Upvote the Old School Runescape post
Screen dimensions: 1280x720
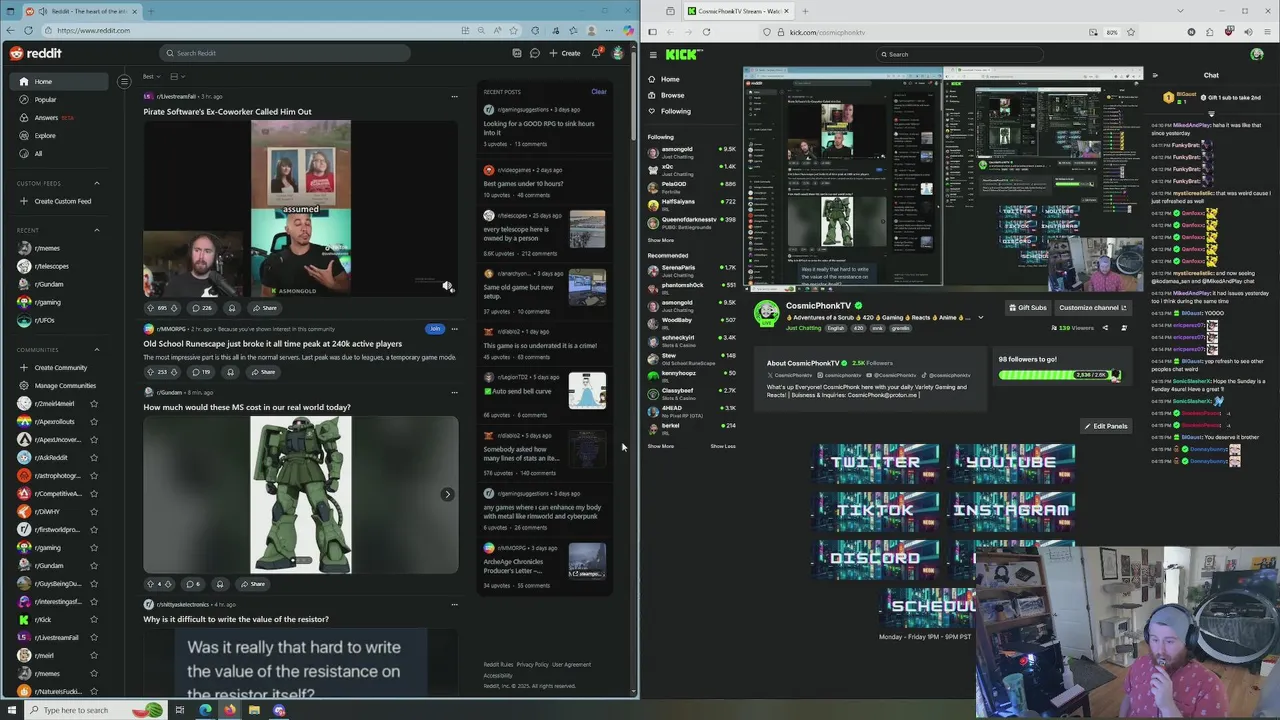(x=150, y=372)
